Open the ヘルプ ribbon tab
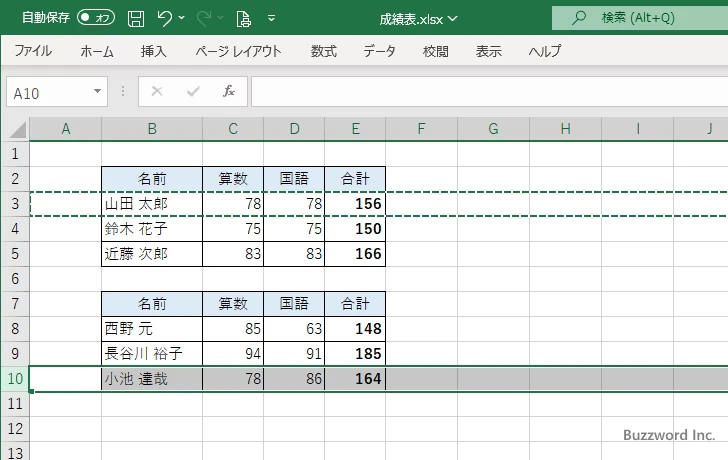728x460 pixels. [x=545, y=51]
